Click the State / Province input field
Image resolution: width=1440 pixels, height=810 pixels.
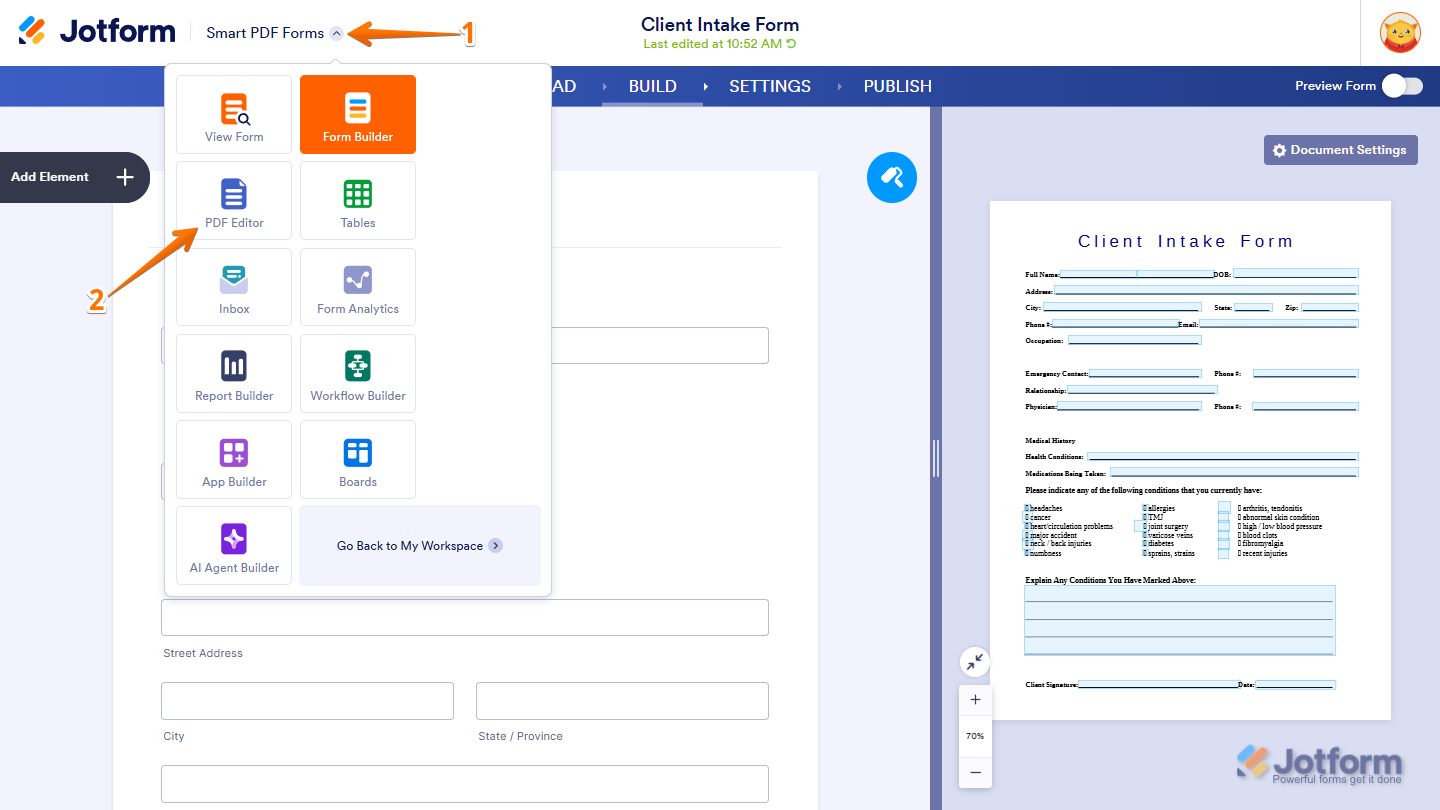click(x=622, y=701)
